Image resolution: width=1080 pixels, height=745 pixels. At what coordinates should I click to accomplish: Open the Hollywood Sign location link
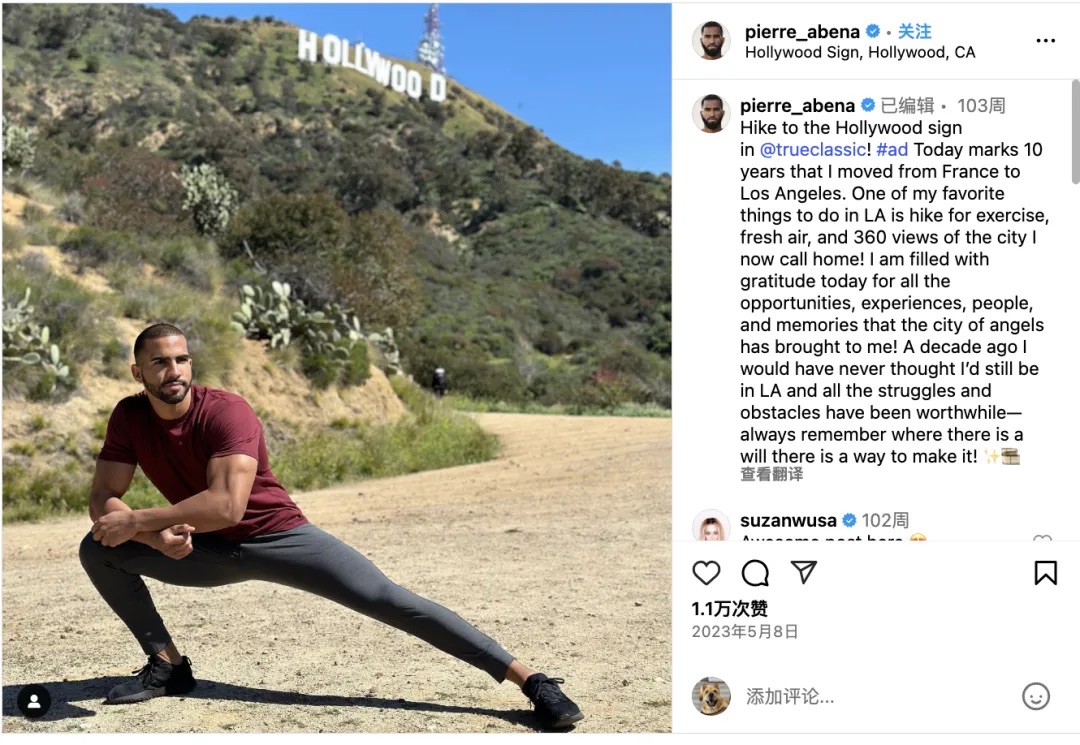pyautogui.click(x=860, y=52)
